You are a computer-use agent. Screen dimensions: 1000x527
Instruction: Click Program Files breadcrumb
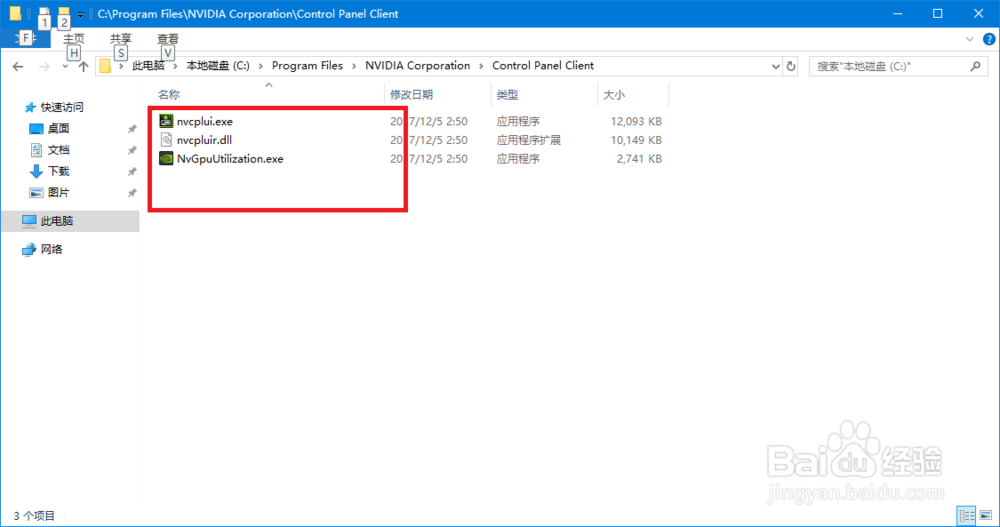[x=307, y=66]
